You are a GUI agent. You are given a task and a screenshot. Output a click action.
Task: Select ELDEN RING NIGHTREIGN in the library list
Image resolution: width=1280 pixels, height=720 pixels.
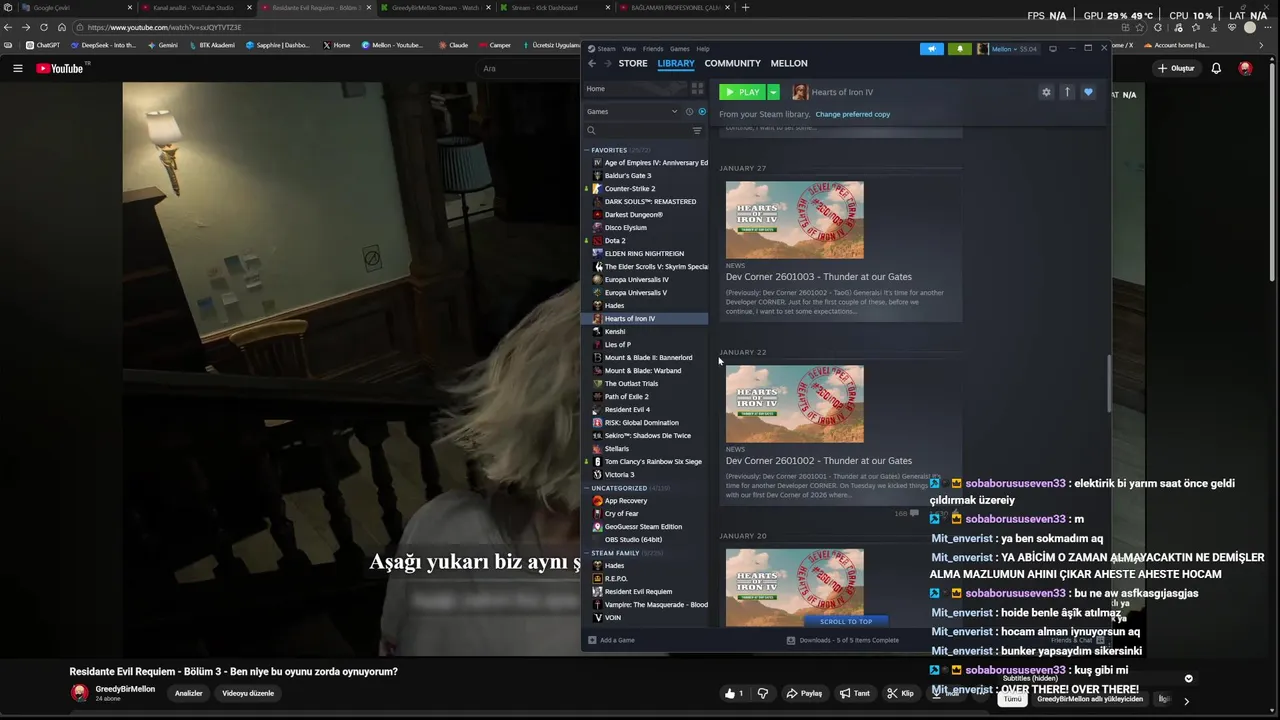point(645,254)
